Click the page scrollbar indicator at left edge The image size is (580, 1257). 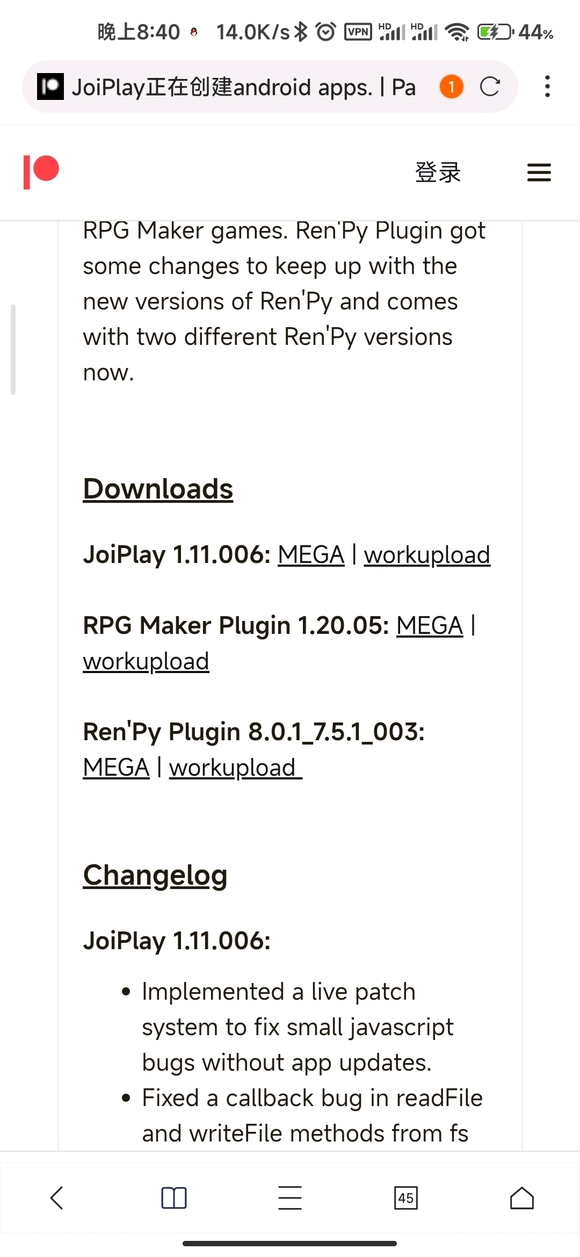pyautogui.click(x=13, y=350)
